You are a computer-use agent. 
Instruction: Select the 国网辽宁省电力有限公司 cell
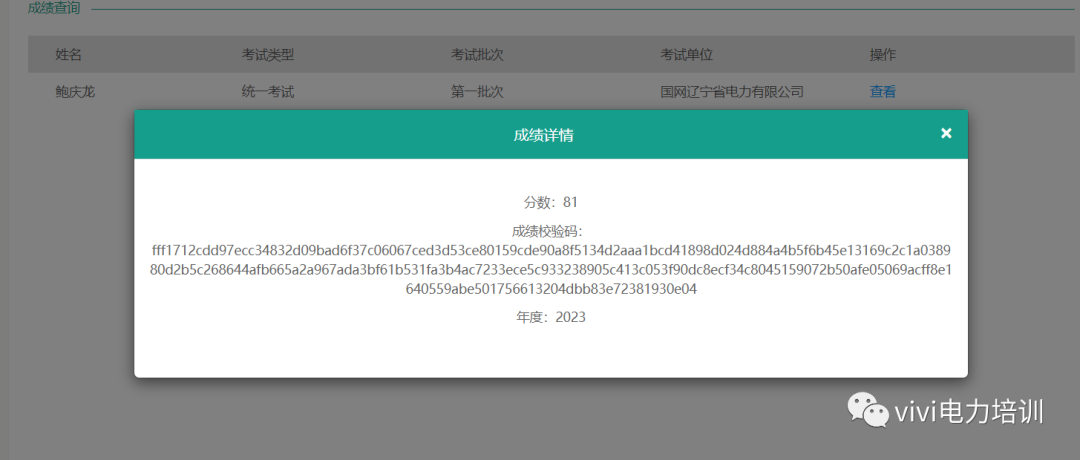click(x=732, y=92)
